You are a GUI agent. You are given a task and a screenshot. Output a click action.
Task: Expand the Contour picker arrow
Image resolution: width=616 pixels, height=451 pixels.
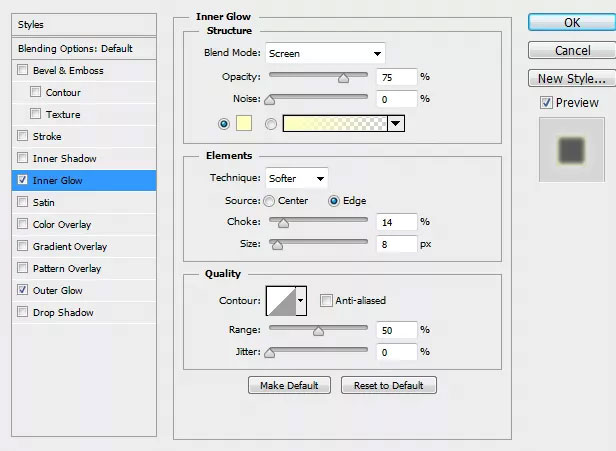pos(301,301)
